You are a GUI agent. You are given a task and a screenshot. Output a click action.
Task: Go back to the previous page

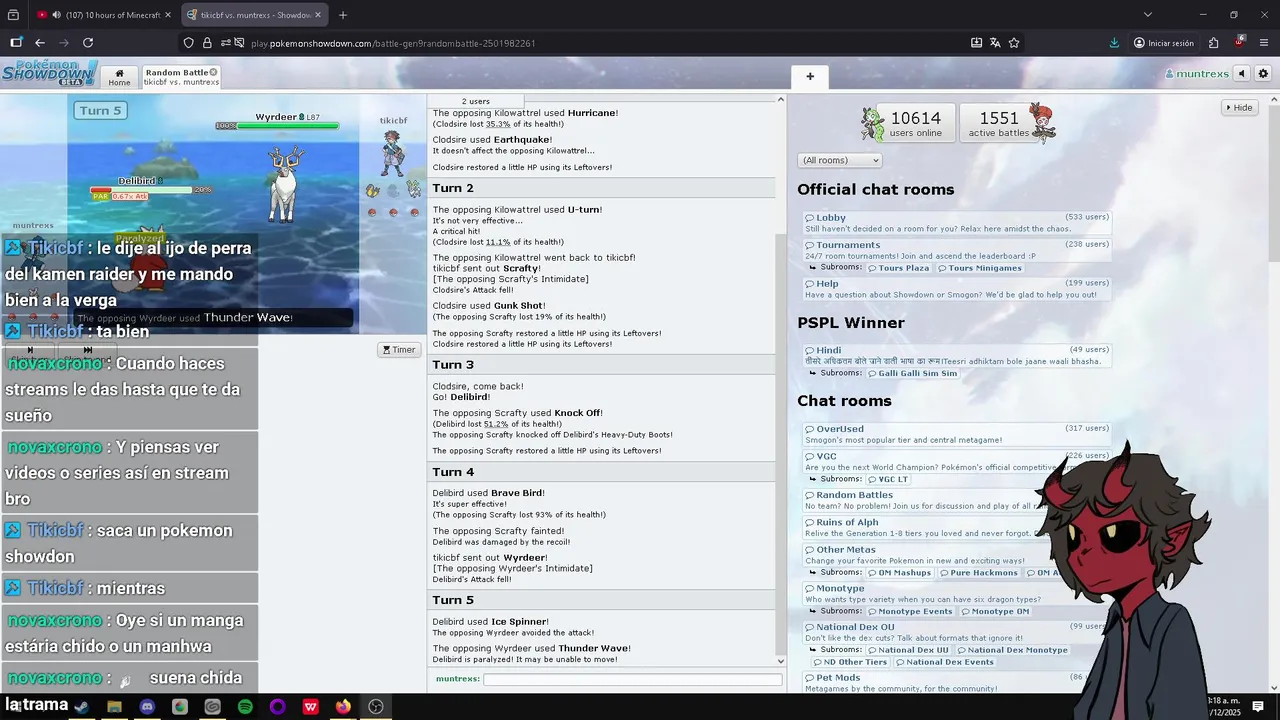[x=40, y=43]
